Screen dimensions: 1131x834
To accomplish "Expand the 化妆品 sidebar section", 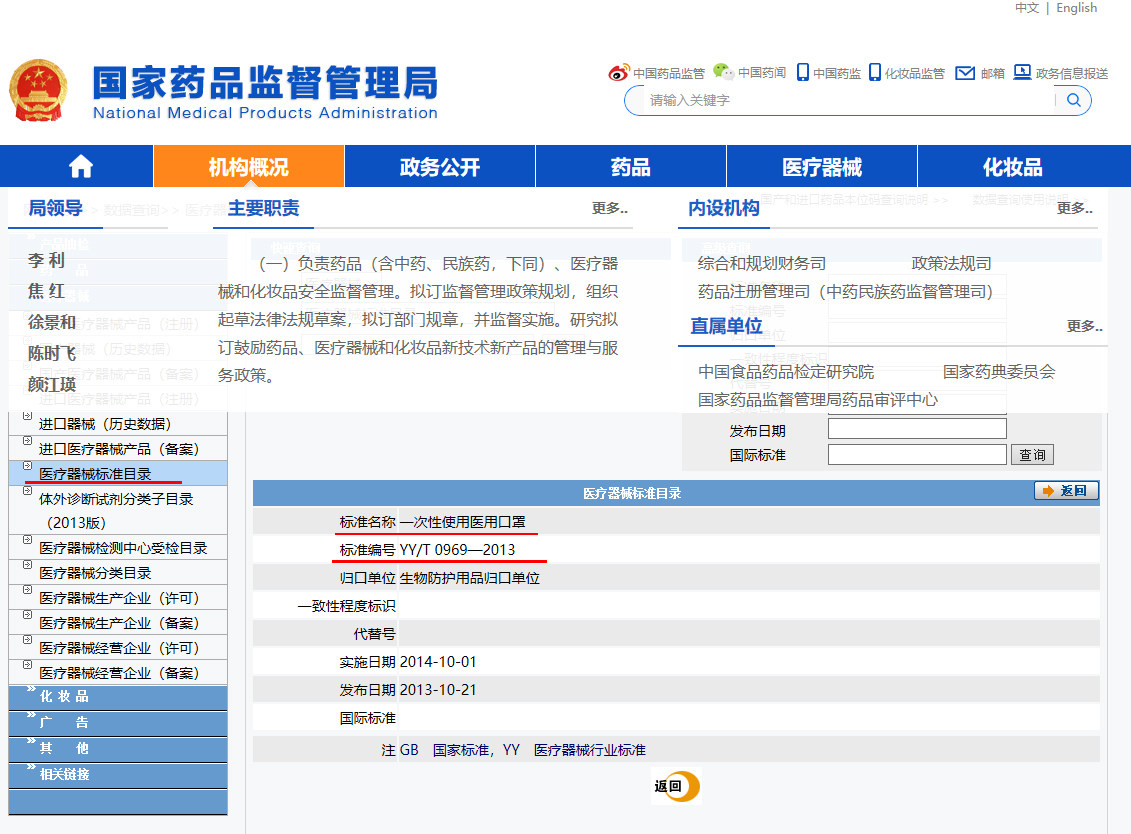I will point(118,697).
